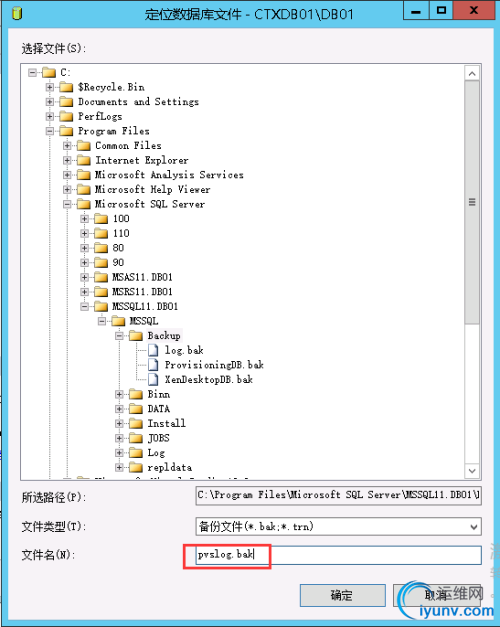Click the ProvisioningDB.bak file icon
Image resolution: width=500 pixels, height=627 pixels.
(153, 365)
